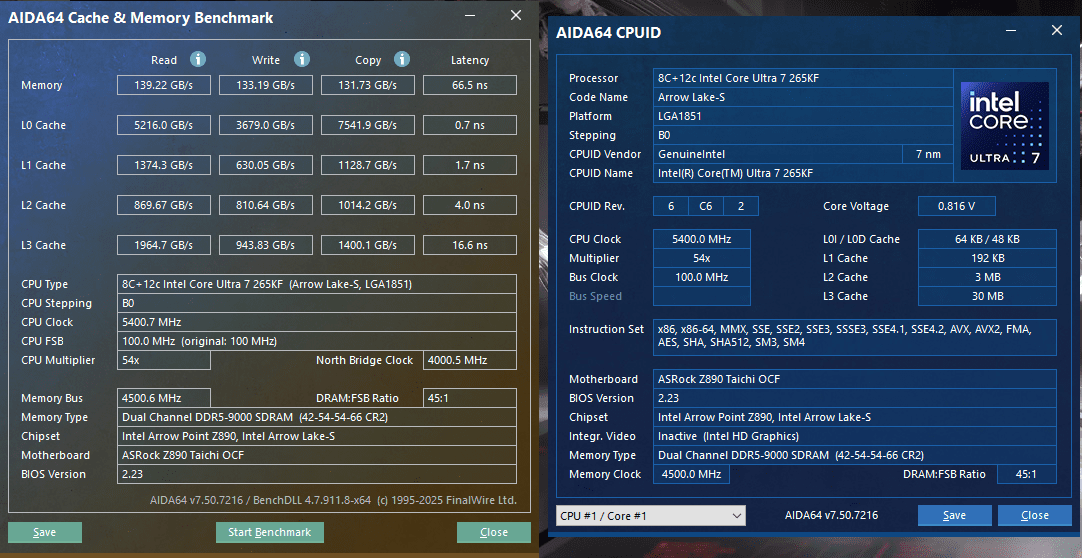Click the L3 Cache value 30 MB

987,296
